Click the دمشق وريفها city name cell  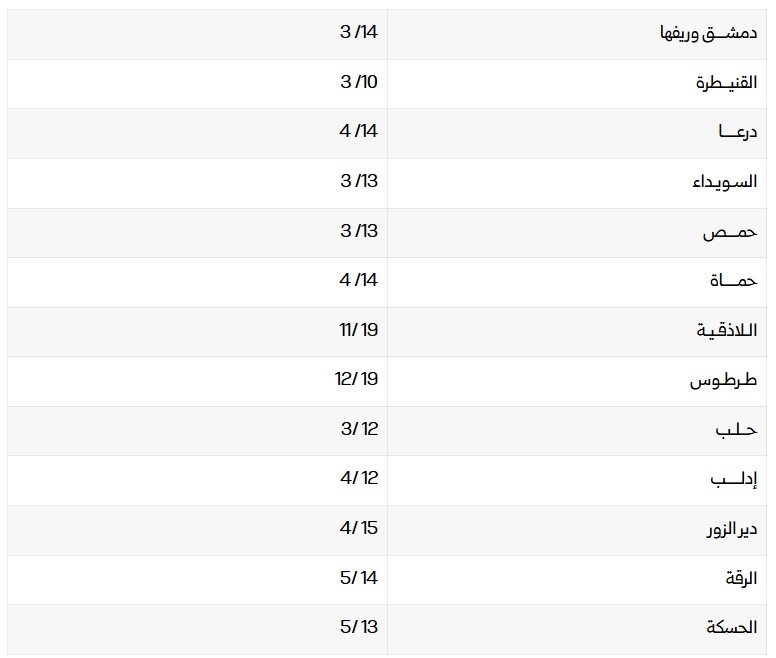tap(709, 33)
